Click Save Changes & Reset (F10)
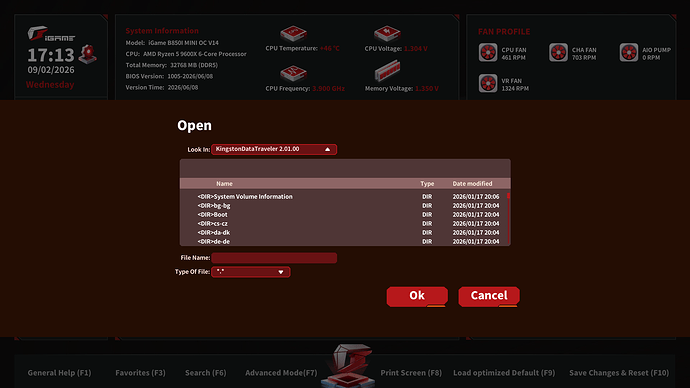 [x=619, y=373]
